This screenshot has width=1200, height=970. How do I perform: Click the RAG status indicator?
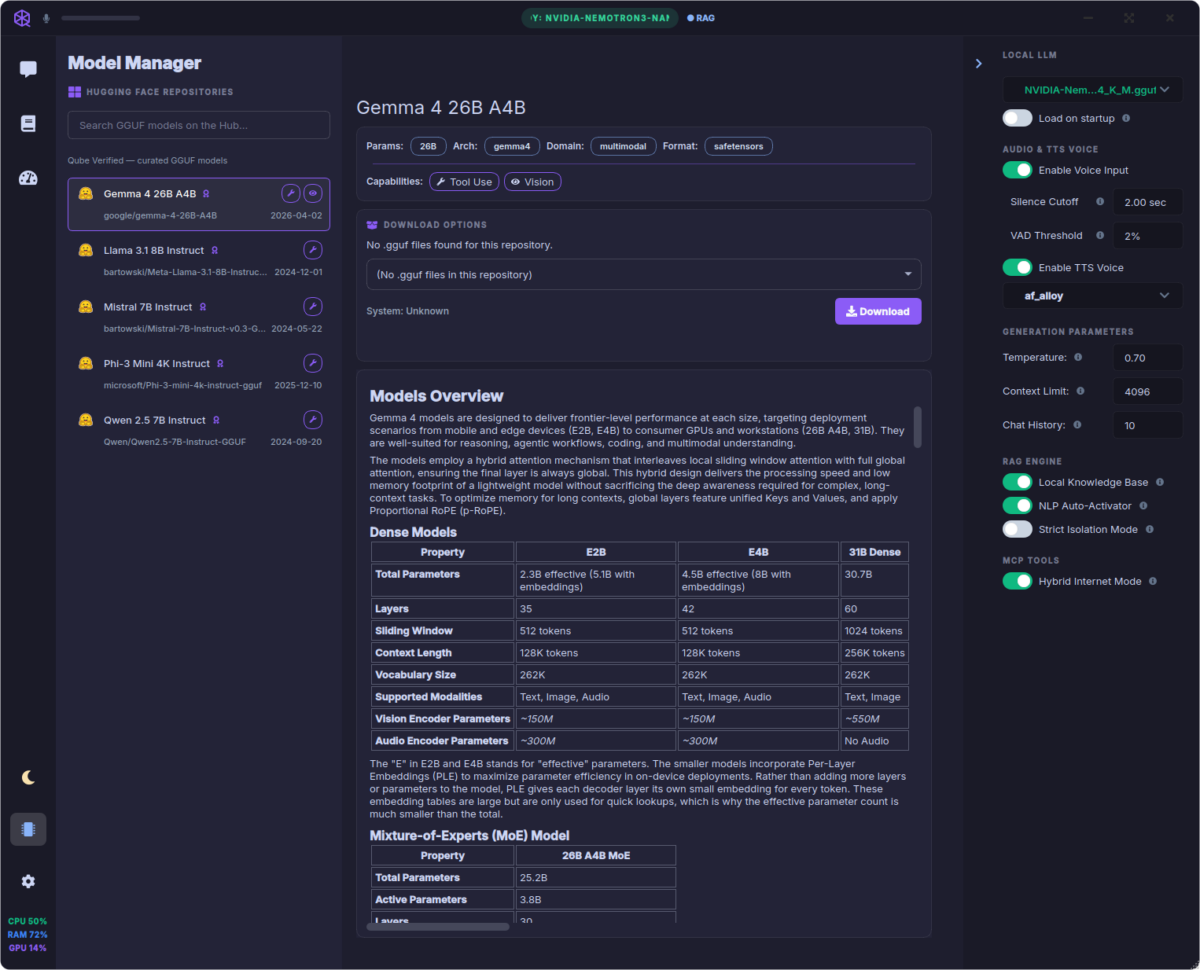(700, 18)
